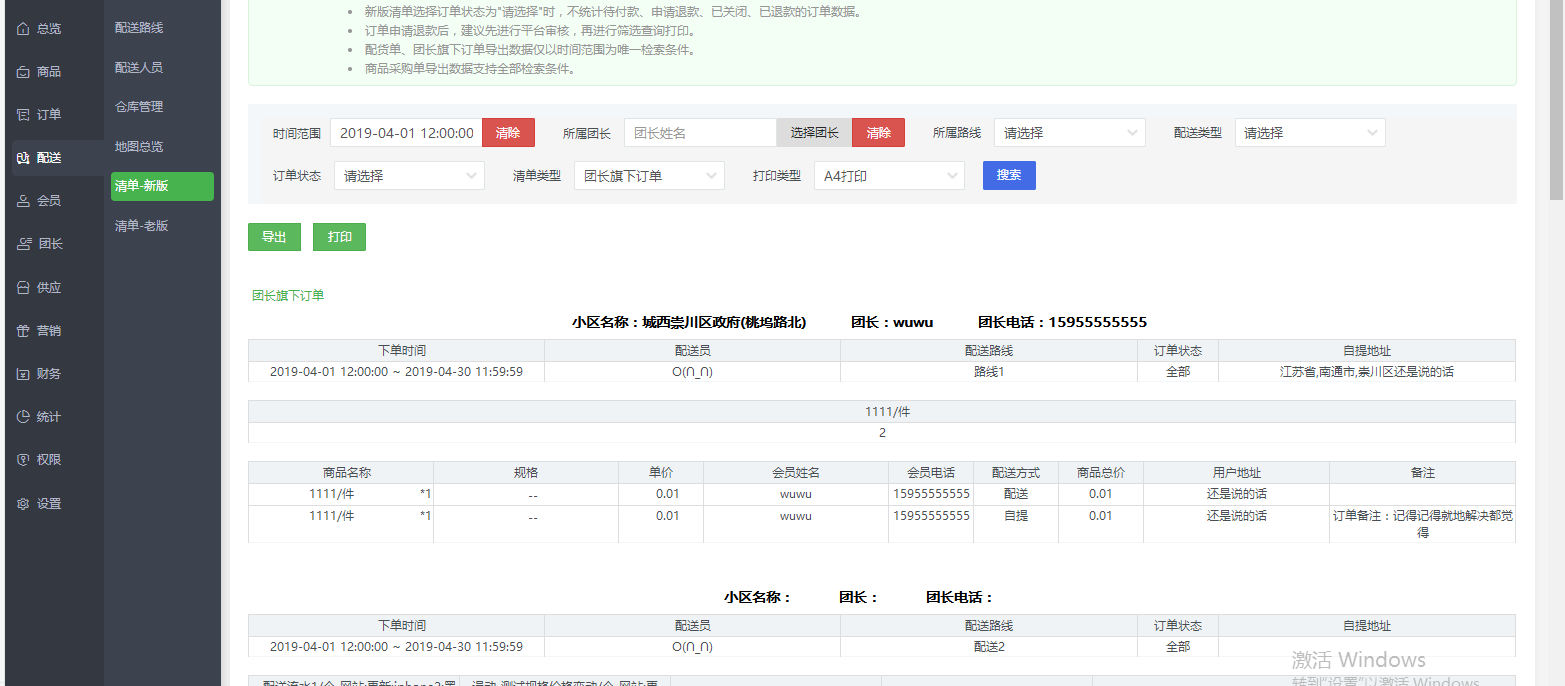Open the 打印类型 A4打印 dropdown

coord(889,176)
